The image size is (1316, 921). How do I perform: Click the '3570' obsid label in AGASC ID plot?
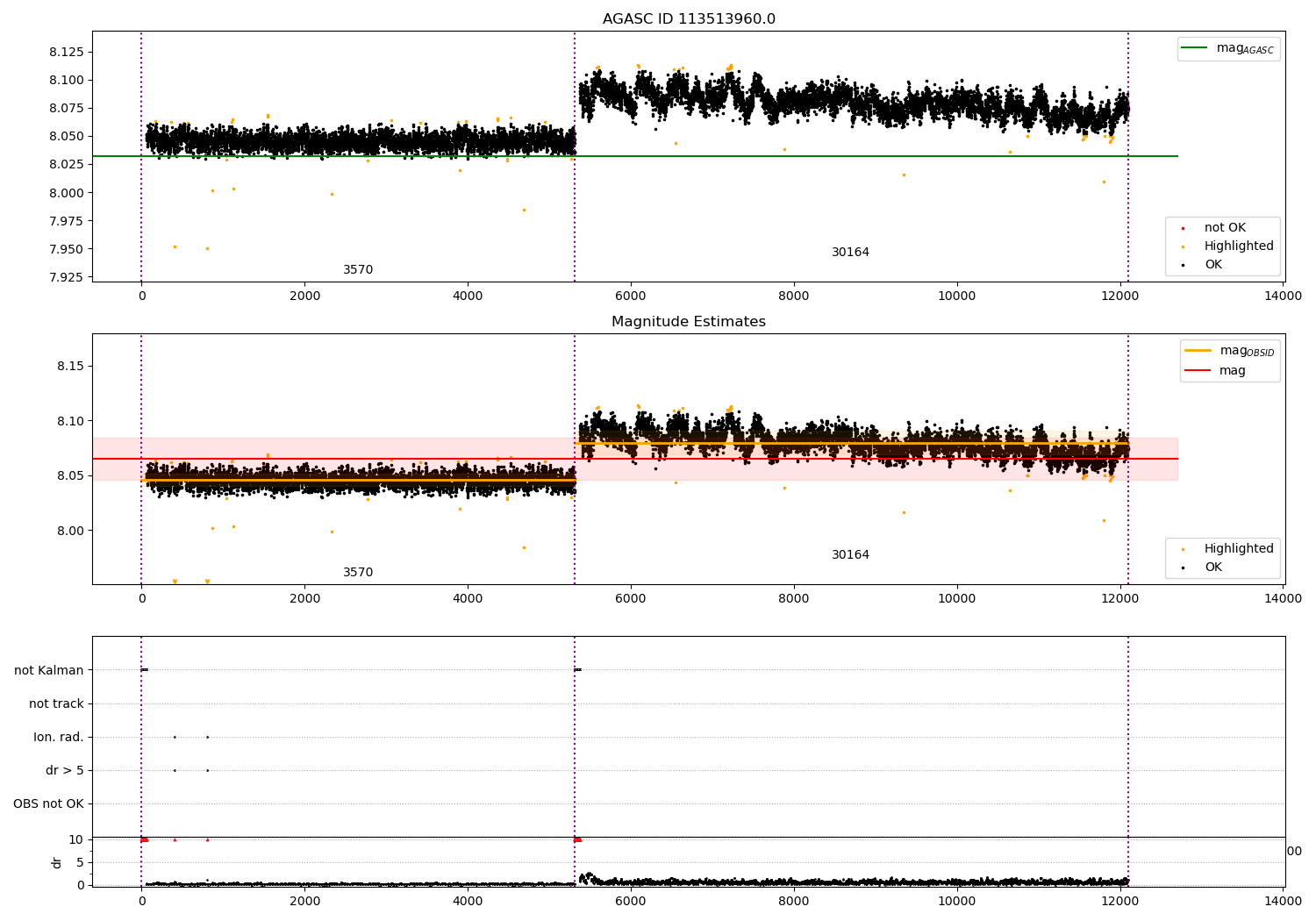click(x=358, y=270)
